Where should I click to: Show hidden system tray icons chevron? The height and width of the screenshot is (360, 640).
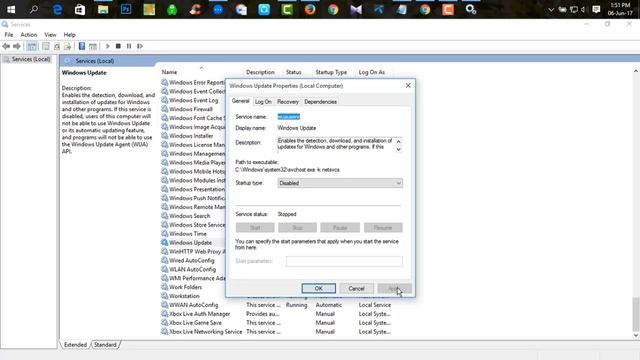pyautogui.click(x=551, y=9)
